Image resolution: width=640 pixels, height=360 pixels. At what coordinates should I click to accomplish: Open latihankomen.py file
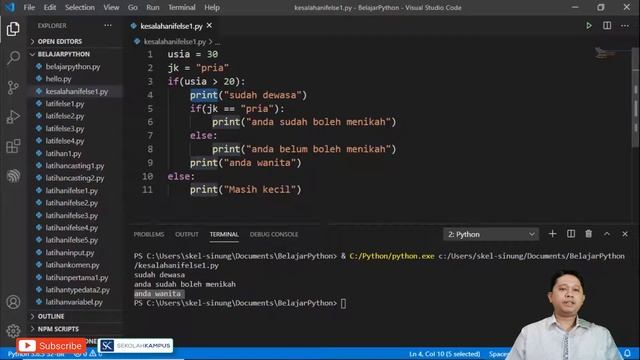(72, 265)
